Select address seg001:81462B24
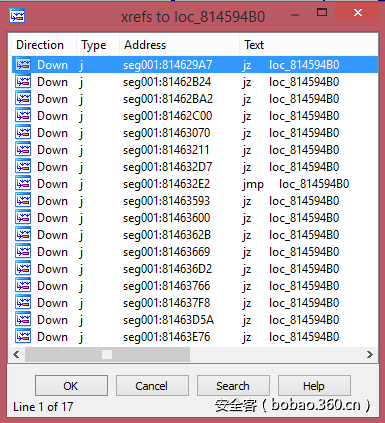The height and width of the screenshot is (423, 385). 167,82
